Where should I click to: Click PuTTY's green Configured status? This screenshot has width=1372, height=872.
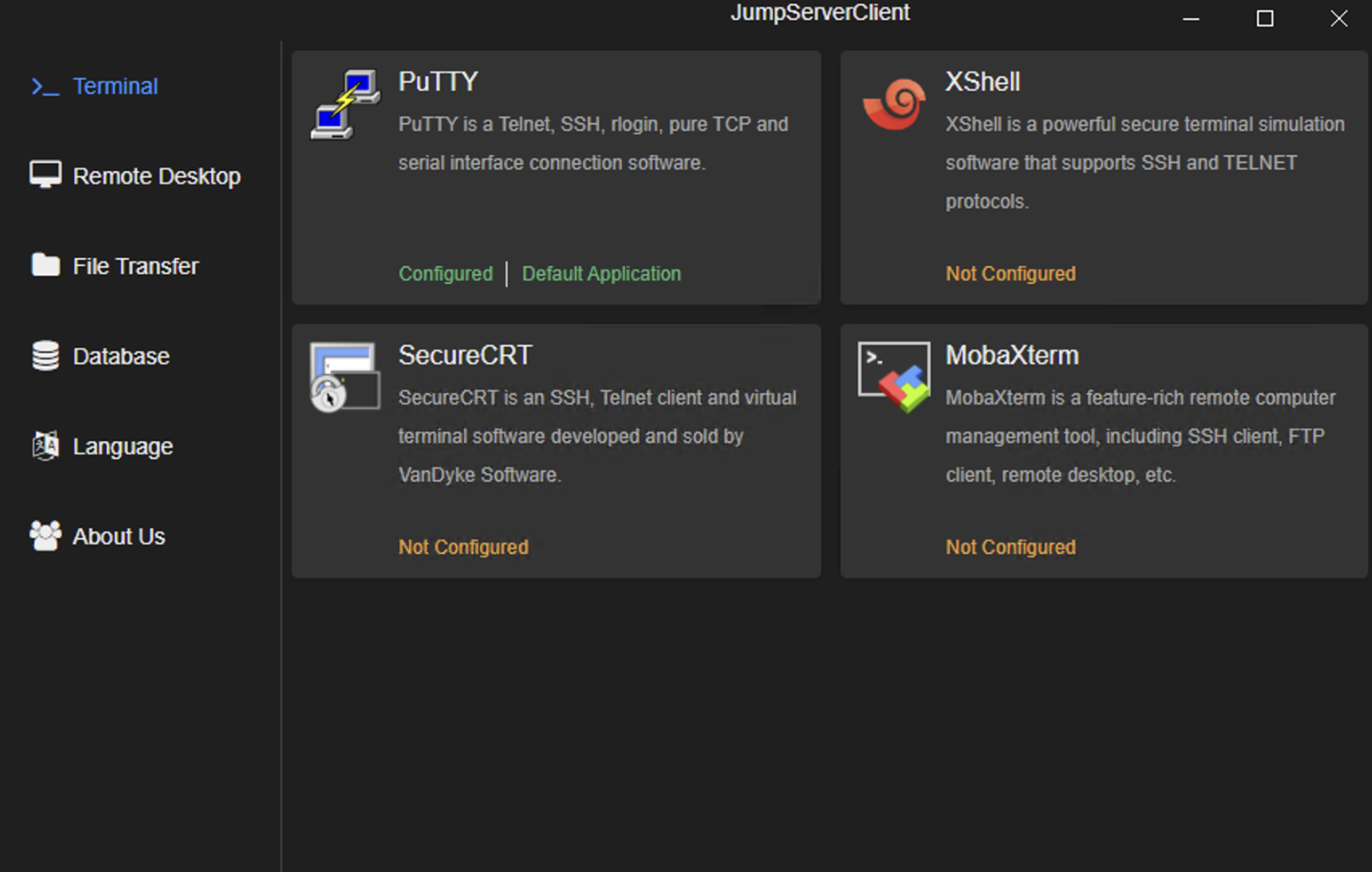445,274
